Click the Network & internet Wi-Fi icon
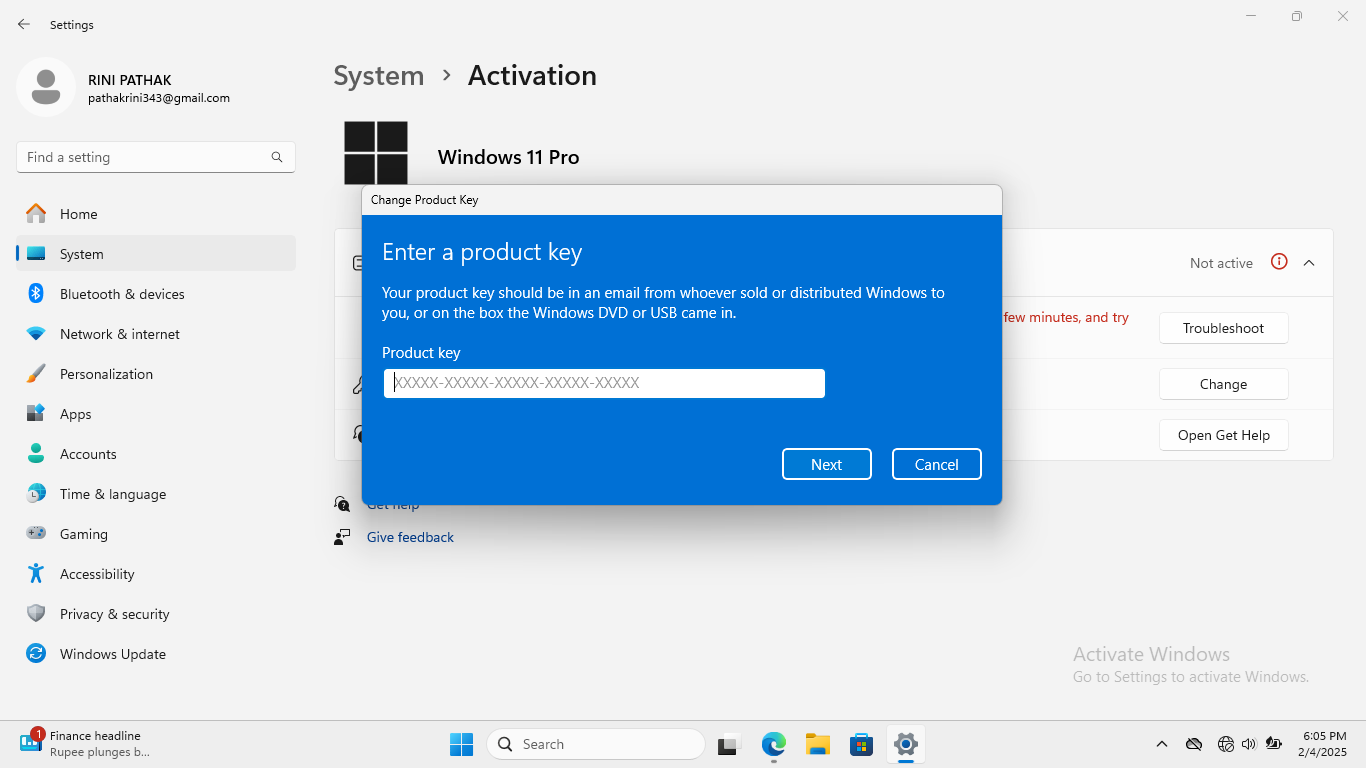Viewport: 1366px width, 768px height. [36, 334]
